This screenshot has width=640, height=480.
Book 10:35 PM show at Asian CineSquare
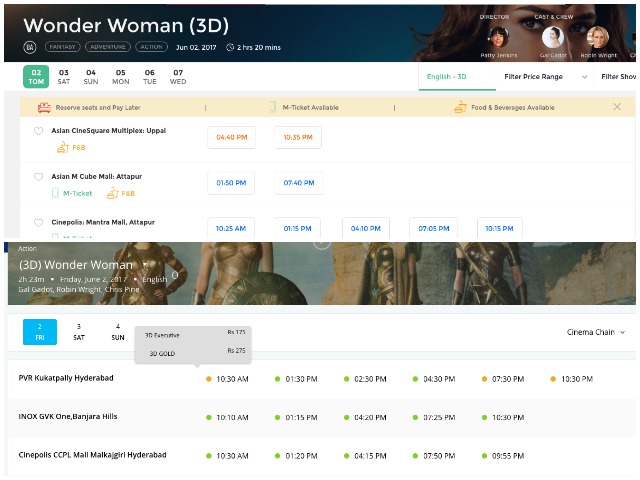[x=298, y=138]
